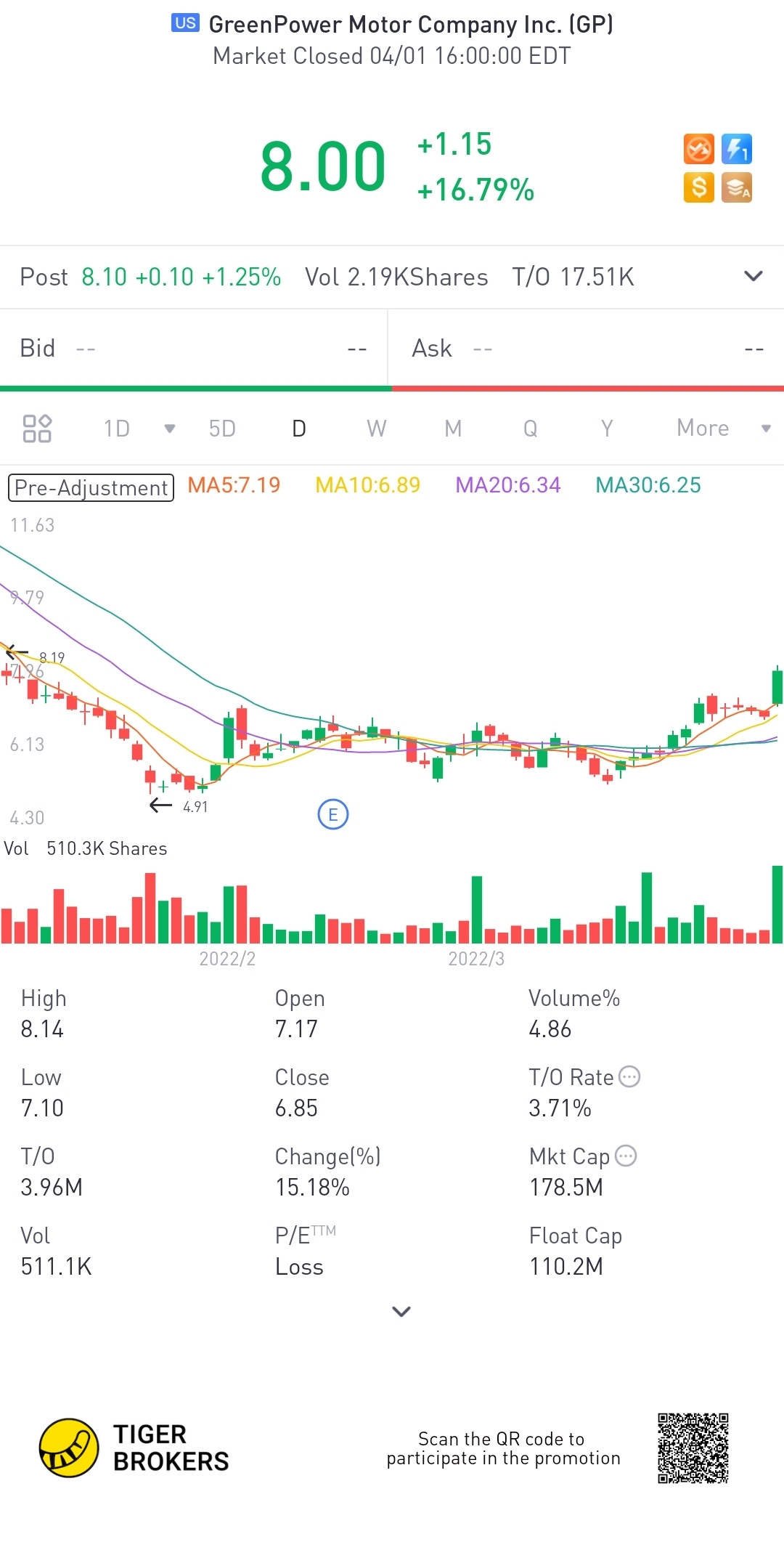784x1558 pixels.
Task: Select the D daily chart tab
Action: point(299,429)
